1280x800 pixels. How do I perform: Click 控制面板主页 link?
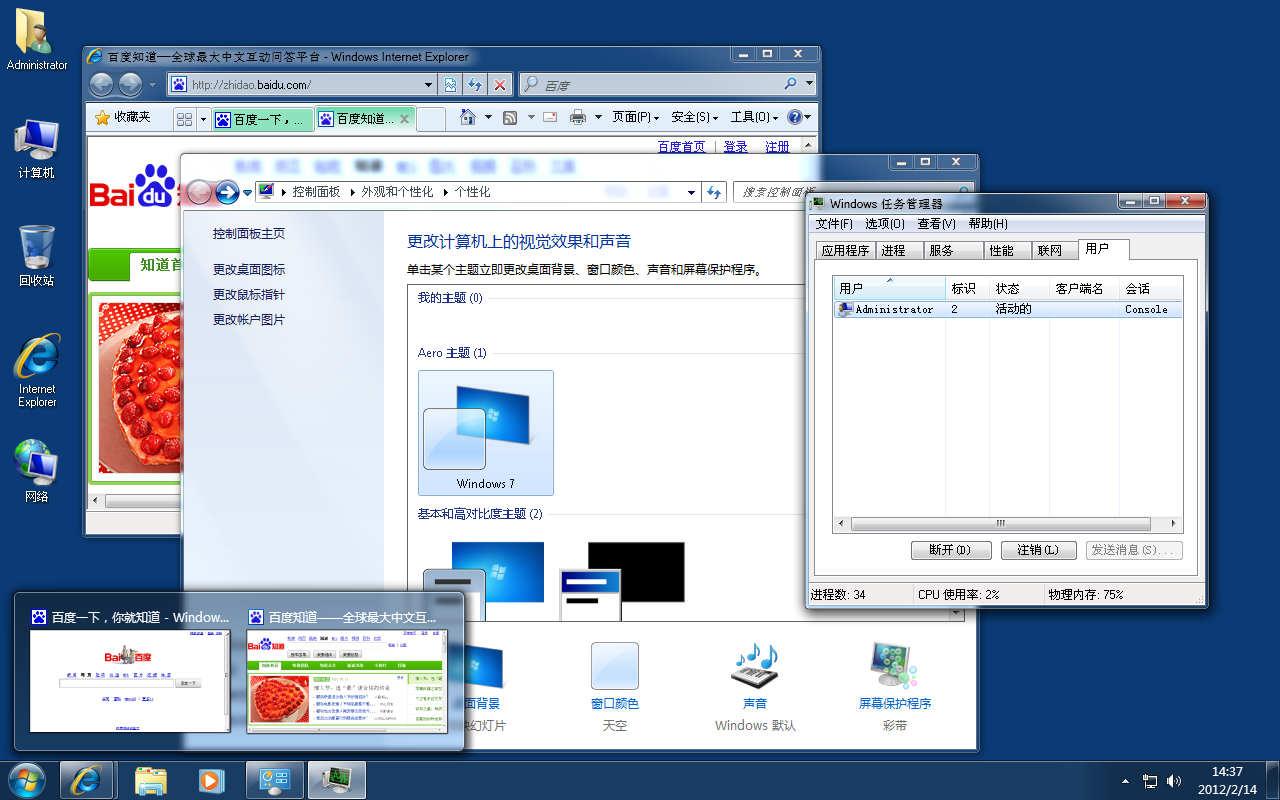pyautogui.click(x=249, y=233)
